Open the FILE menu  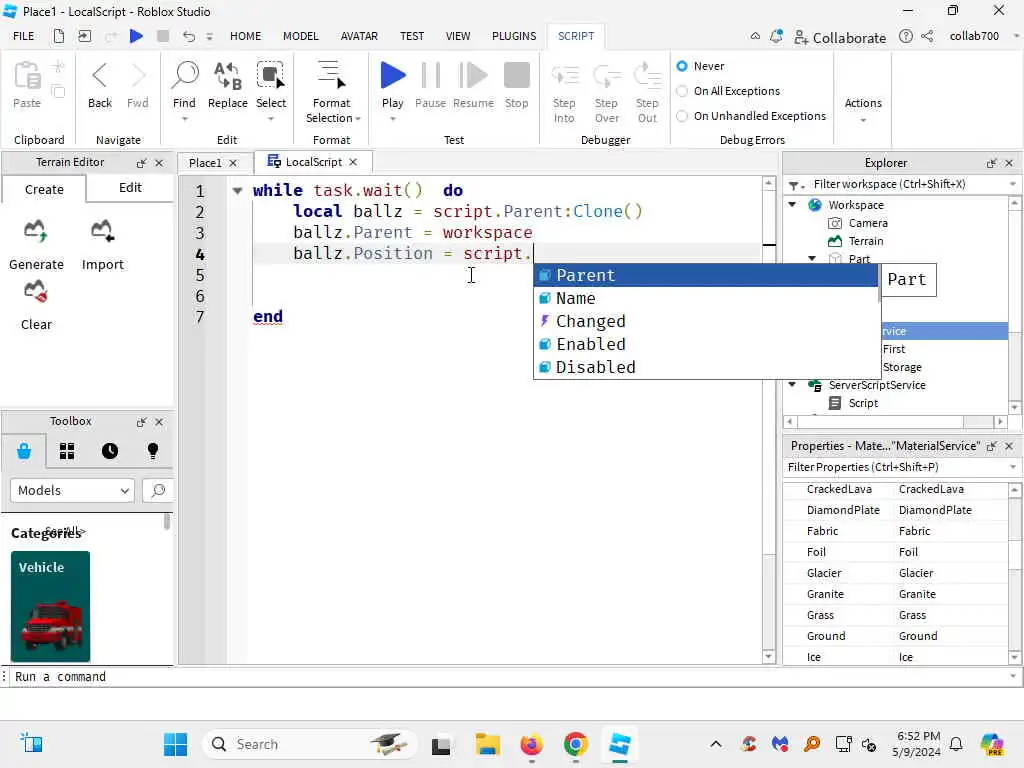(24, 36)
